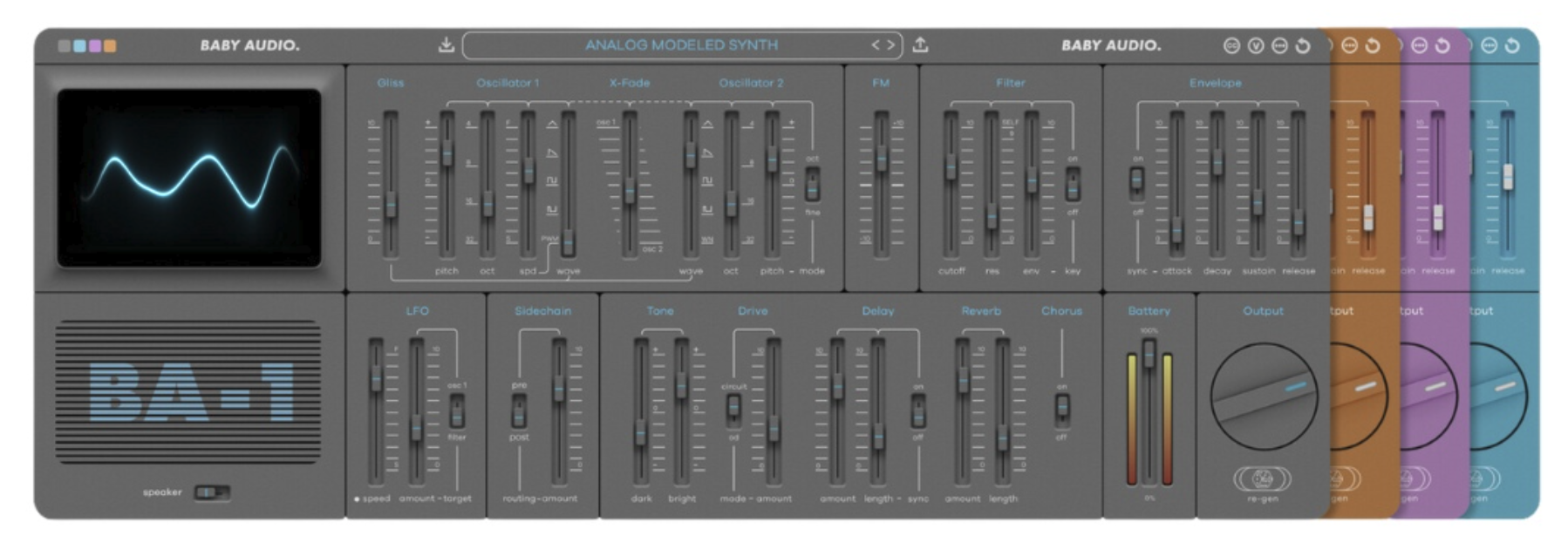Toggle the speaker switch

[212, 493]
